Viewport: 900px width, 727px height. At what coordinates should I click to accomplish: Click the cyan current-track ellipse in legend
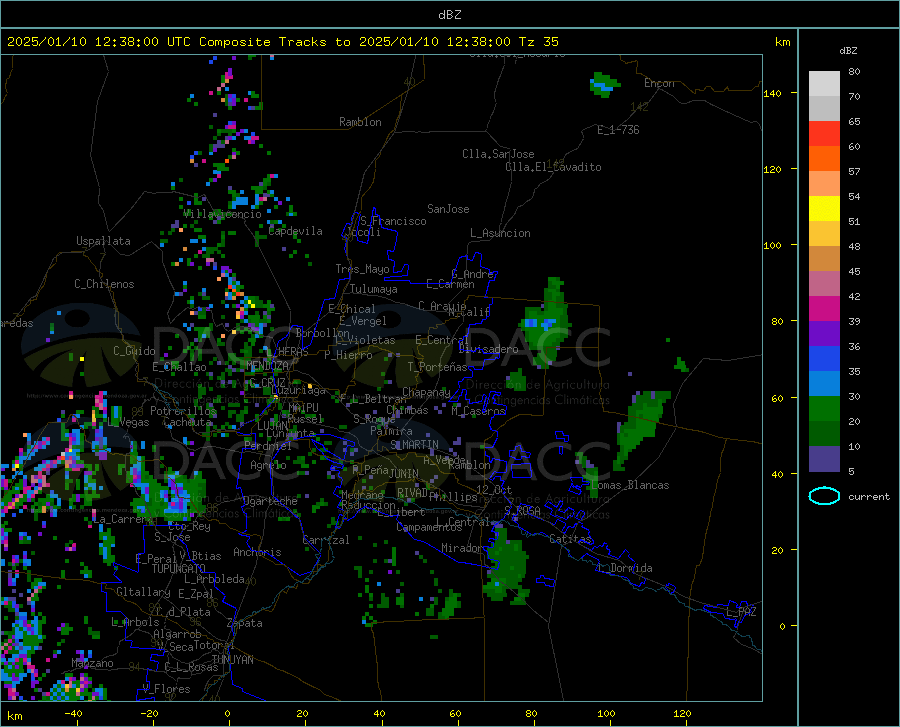point(824,496)
